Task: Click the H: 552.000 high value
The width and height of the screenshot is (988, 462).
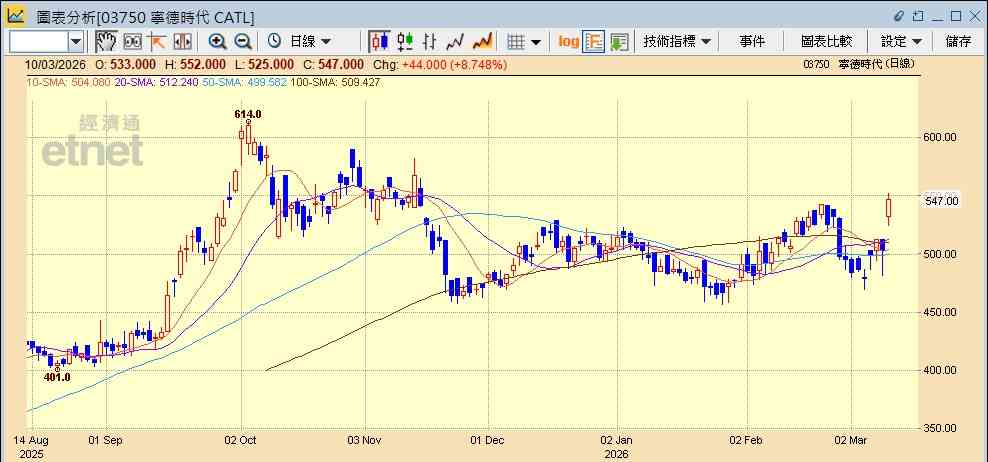Action: 195,64
